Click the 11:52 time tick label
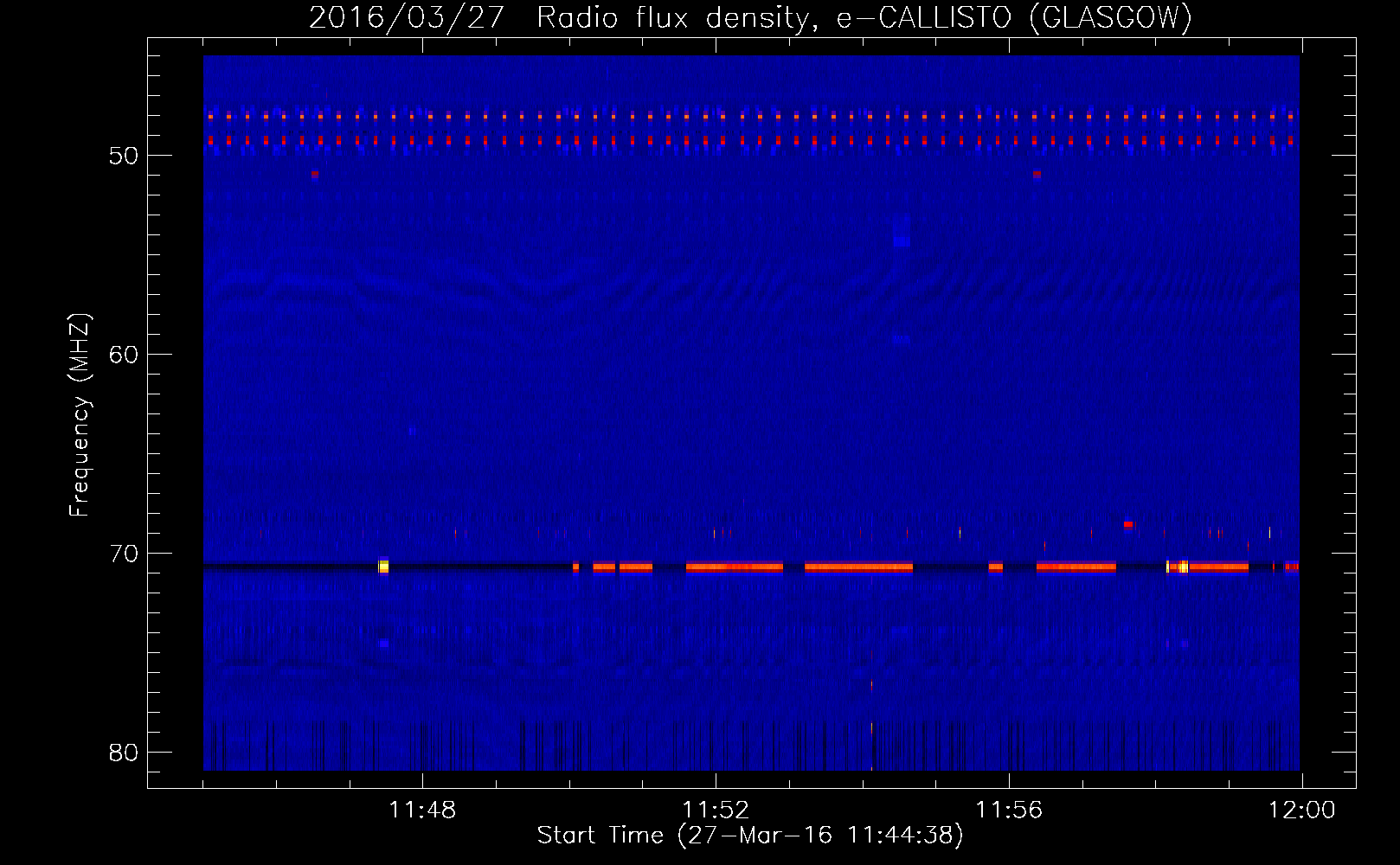The width and height of the screenshot is (1400, 865). click(x=716, y=811)
